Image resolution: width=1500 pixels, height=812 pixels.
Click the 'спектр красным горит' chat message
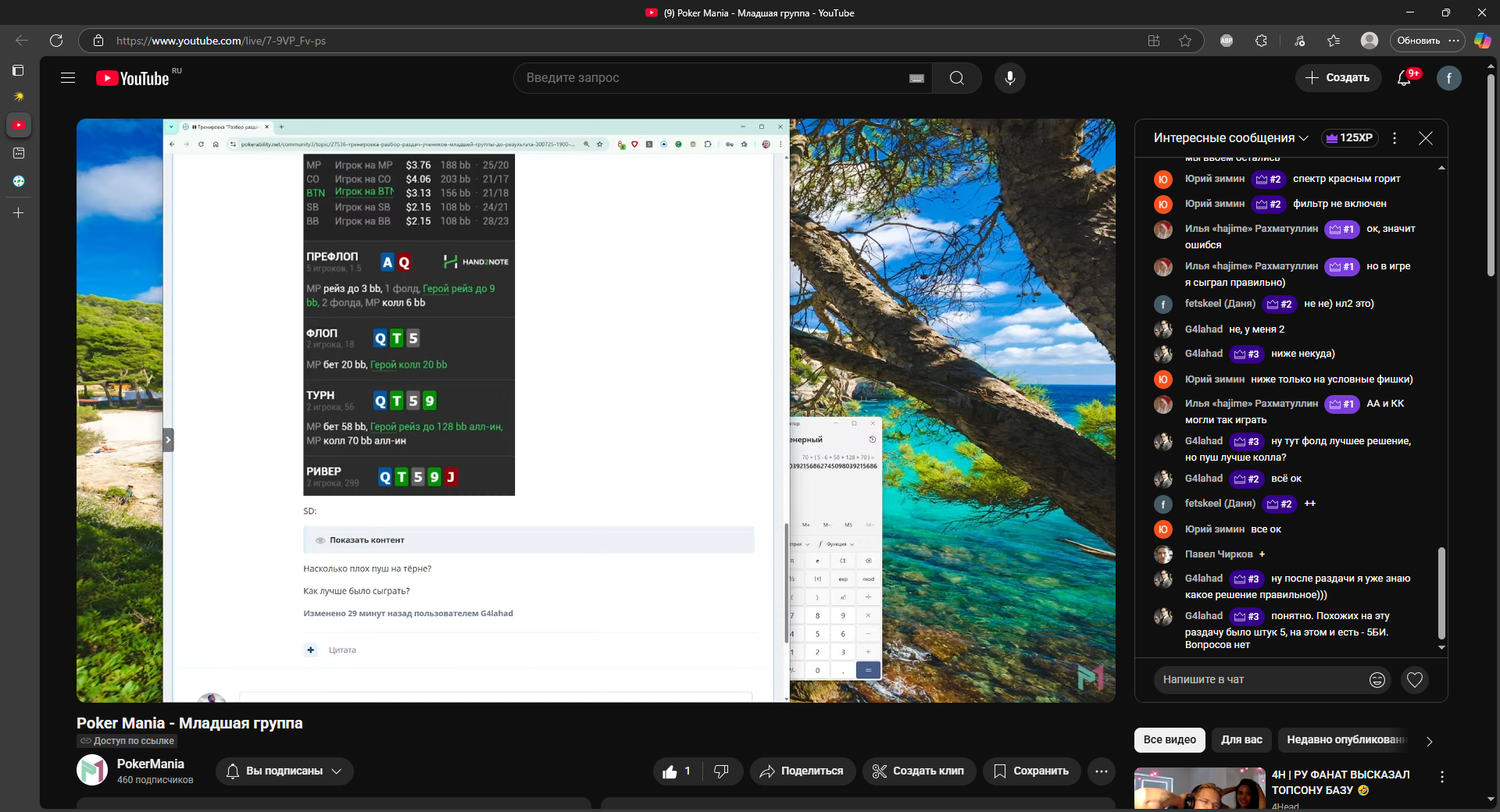point(1346,179)
